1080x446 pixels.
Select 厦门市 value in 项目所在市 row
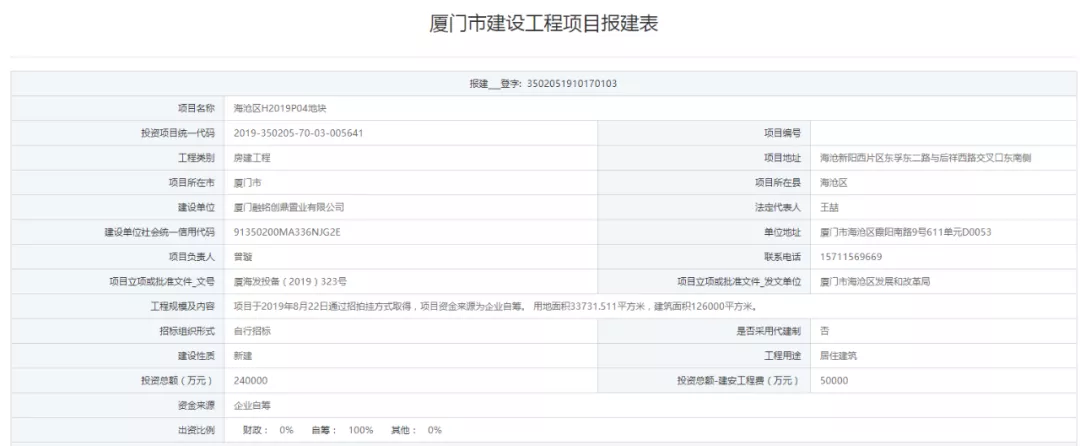click(247, 183)
